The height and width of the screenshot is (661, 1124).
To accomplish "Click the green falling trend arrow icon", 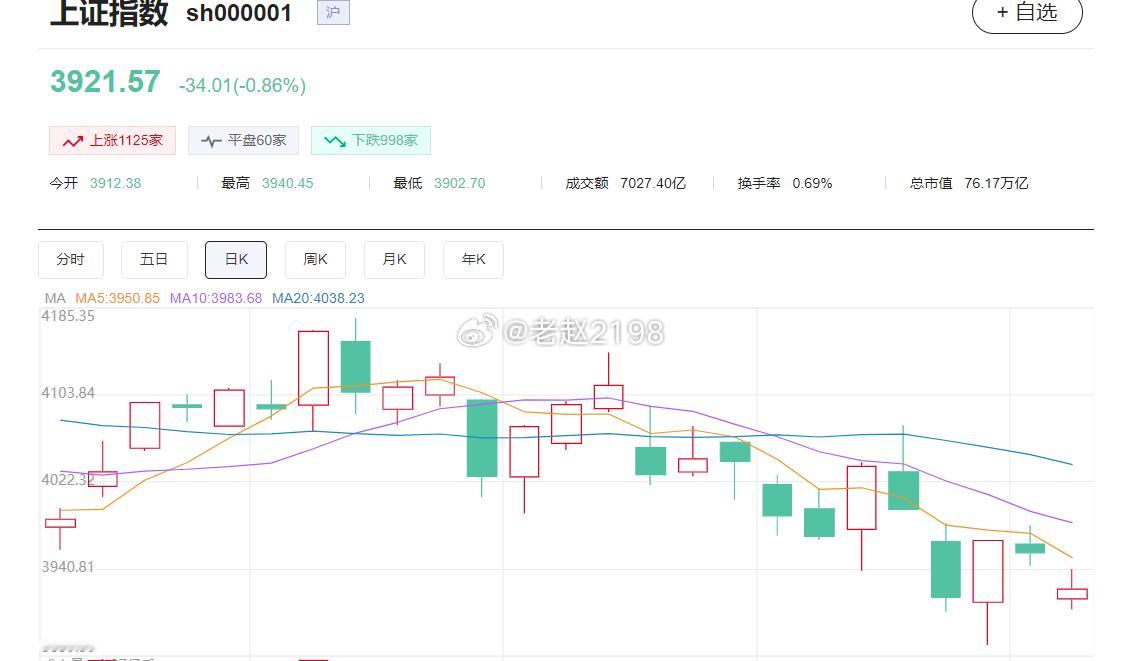I will click(x=335, y=141).
